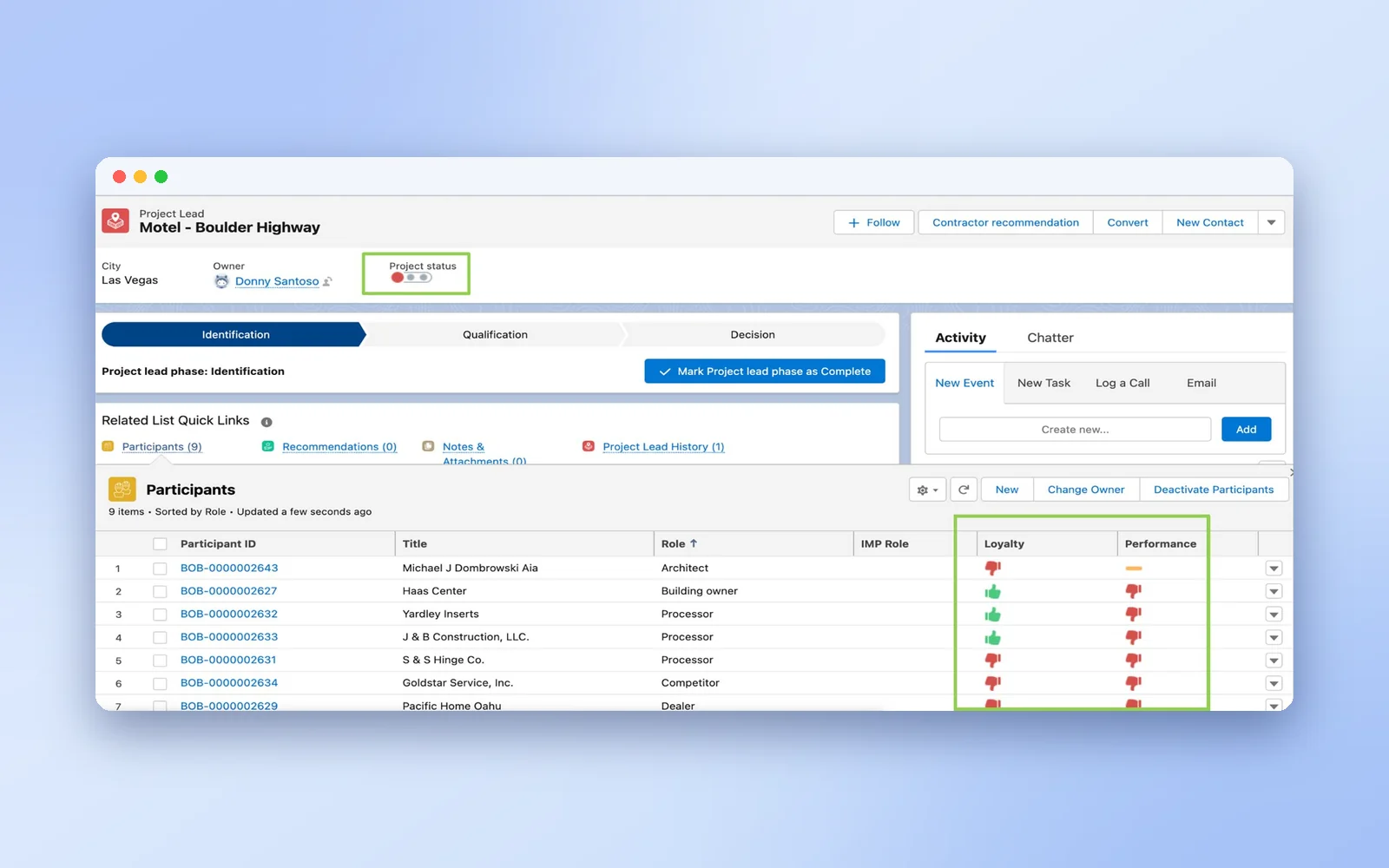Click the performance thumbs-down for Yardley Inserts
Screen dimensions: 1389x868
point(1133,614)
